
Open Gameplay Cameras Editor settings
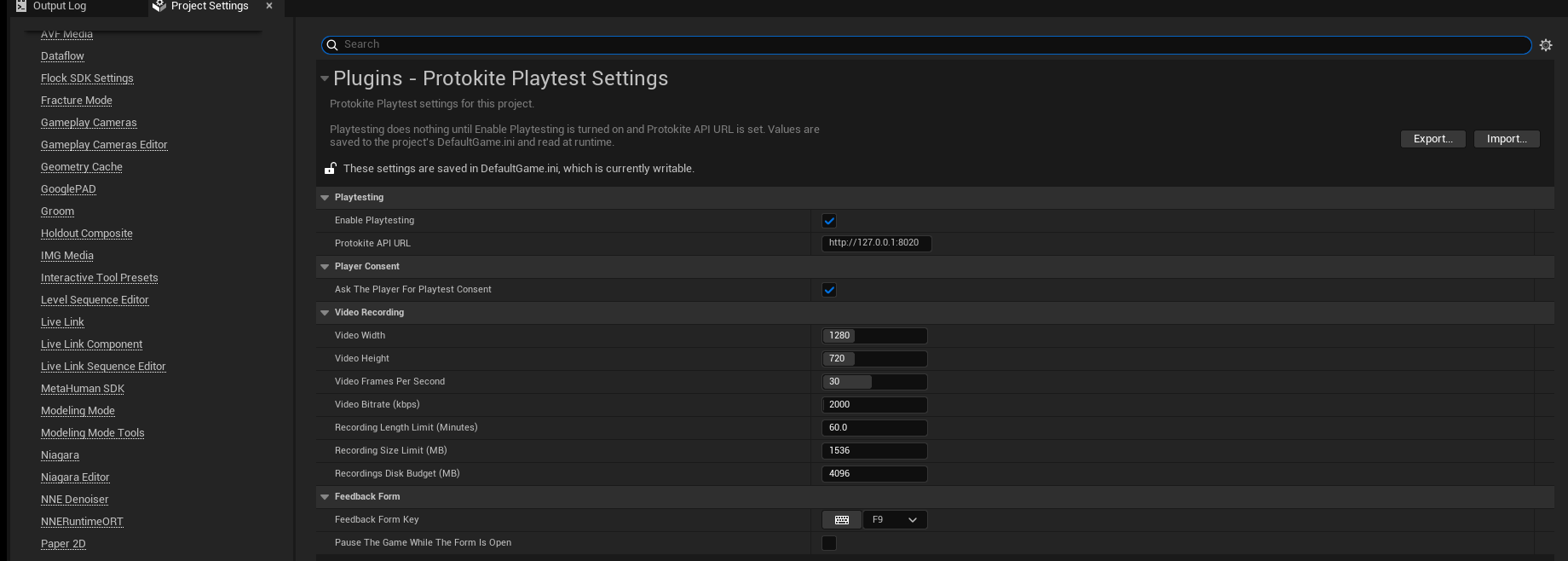104,145
